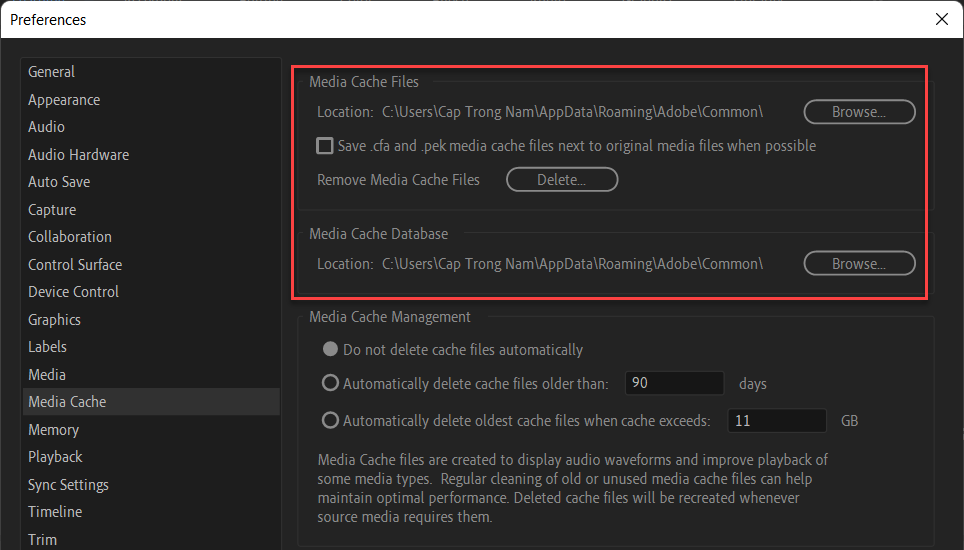The height and width of the screenshot is (550, 964).
Task: Click the Remove Media Cache Files label
Action: 398,179
